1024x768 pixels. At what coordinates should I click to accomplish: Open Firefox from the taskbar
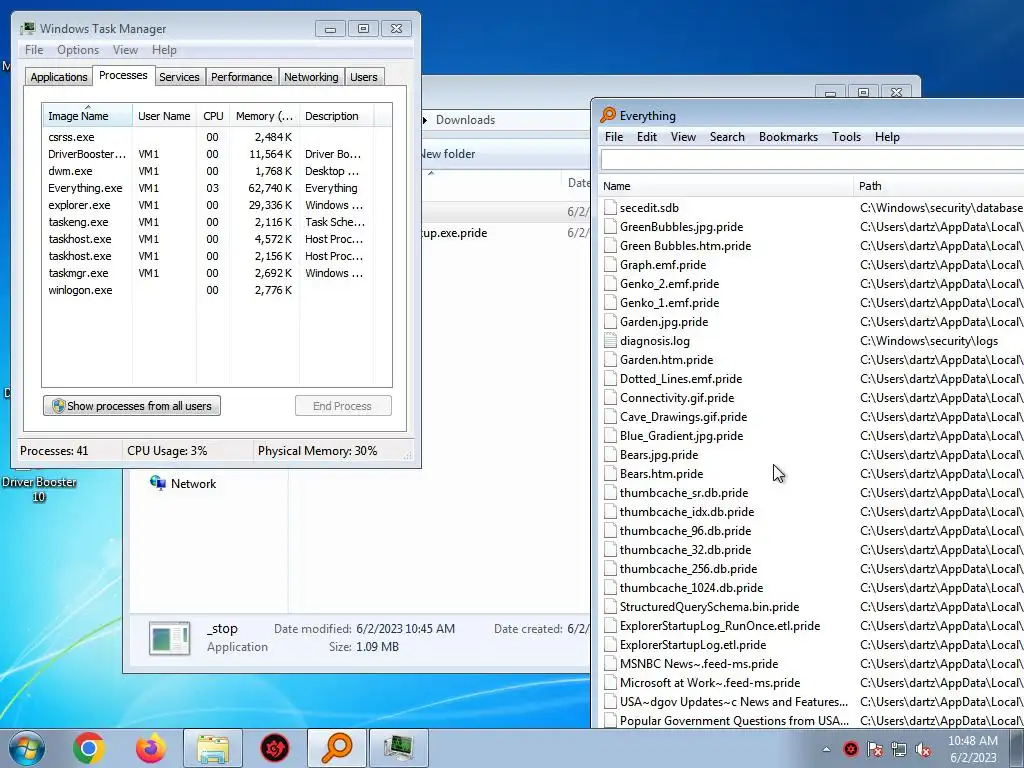(151, 748)
